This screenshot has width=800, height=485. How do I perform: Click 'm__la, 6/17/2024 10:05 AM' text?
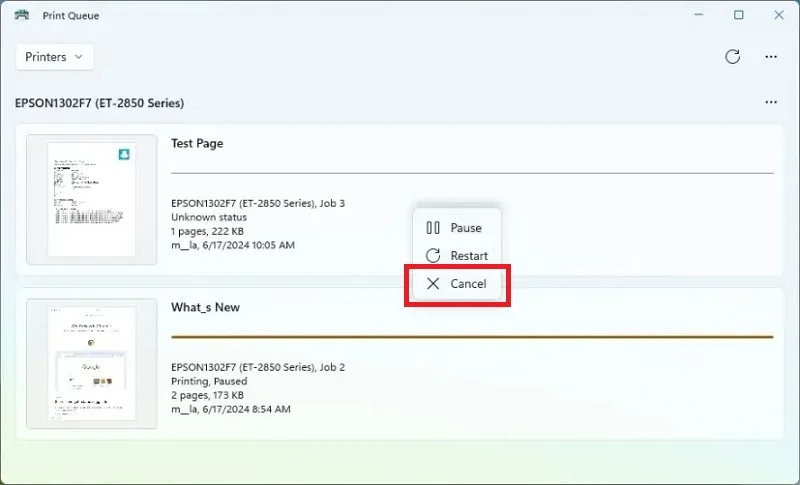[x=233, y=245]
